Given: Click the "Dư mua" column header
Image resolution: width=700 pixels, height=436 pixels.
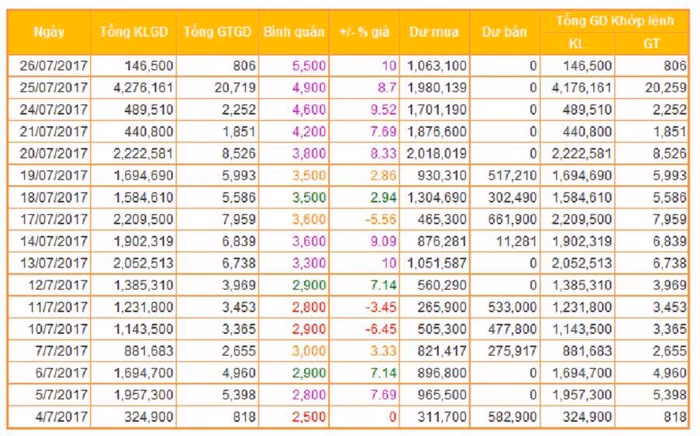Looking at the screenshot, I should coord(434,33).
